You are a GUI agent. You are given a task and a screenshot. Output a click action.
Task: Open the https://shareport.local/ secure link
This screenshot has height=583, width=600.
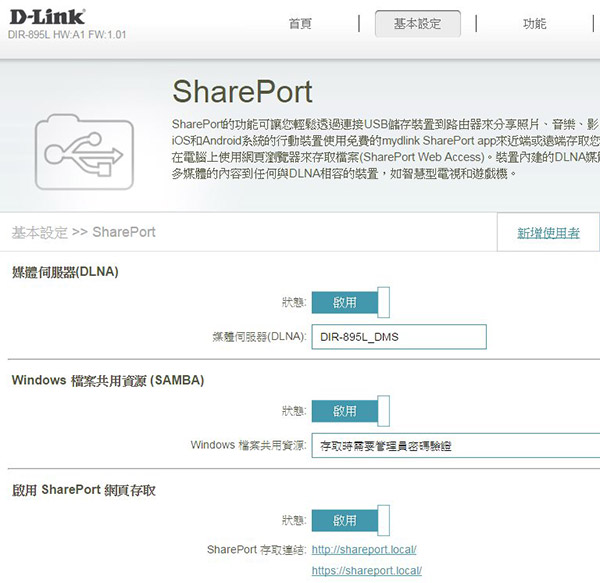click(x=366, y=571)
